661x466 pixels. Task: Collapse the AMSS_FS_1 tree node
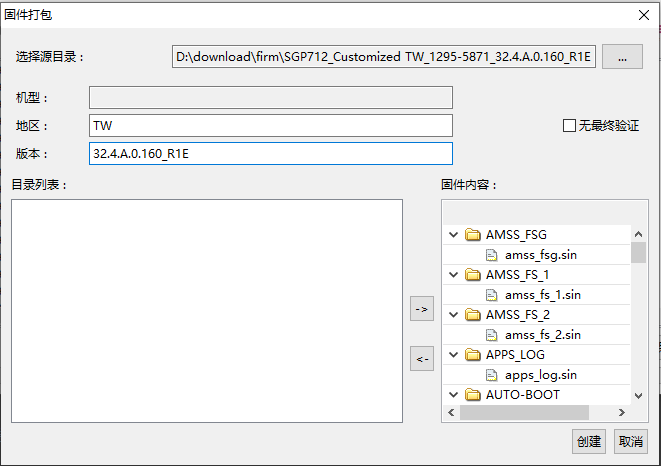[x=453, y=275]
